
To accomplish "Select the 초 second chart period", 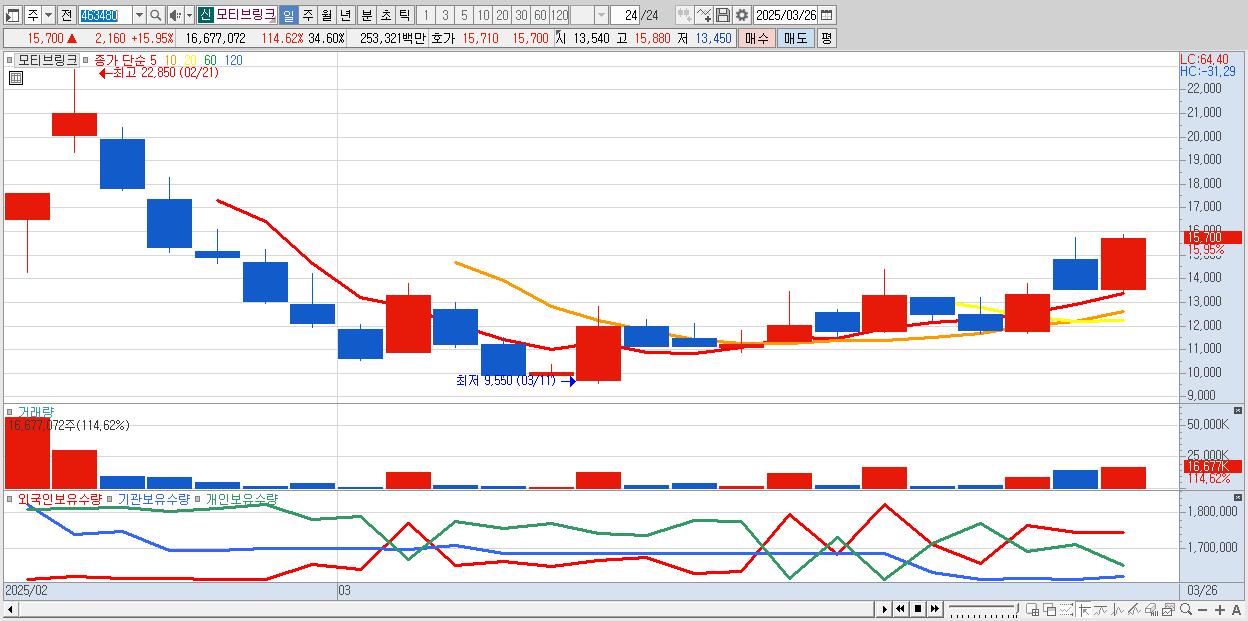I will coord(385,15).
